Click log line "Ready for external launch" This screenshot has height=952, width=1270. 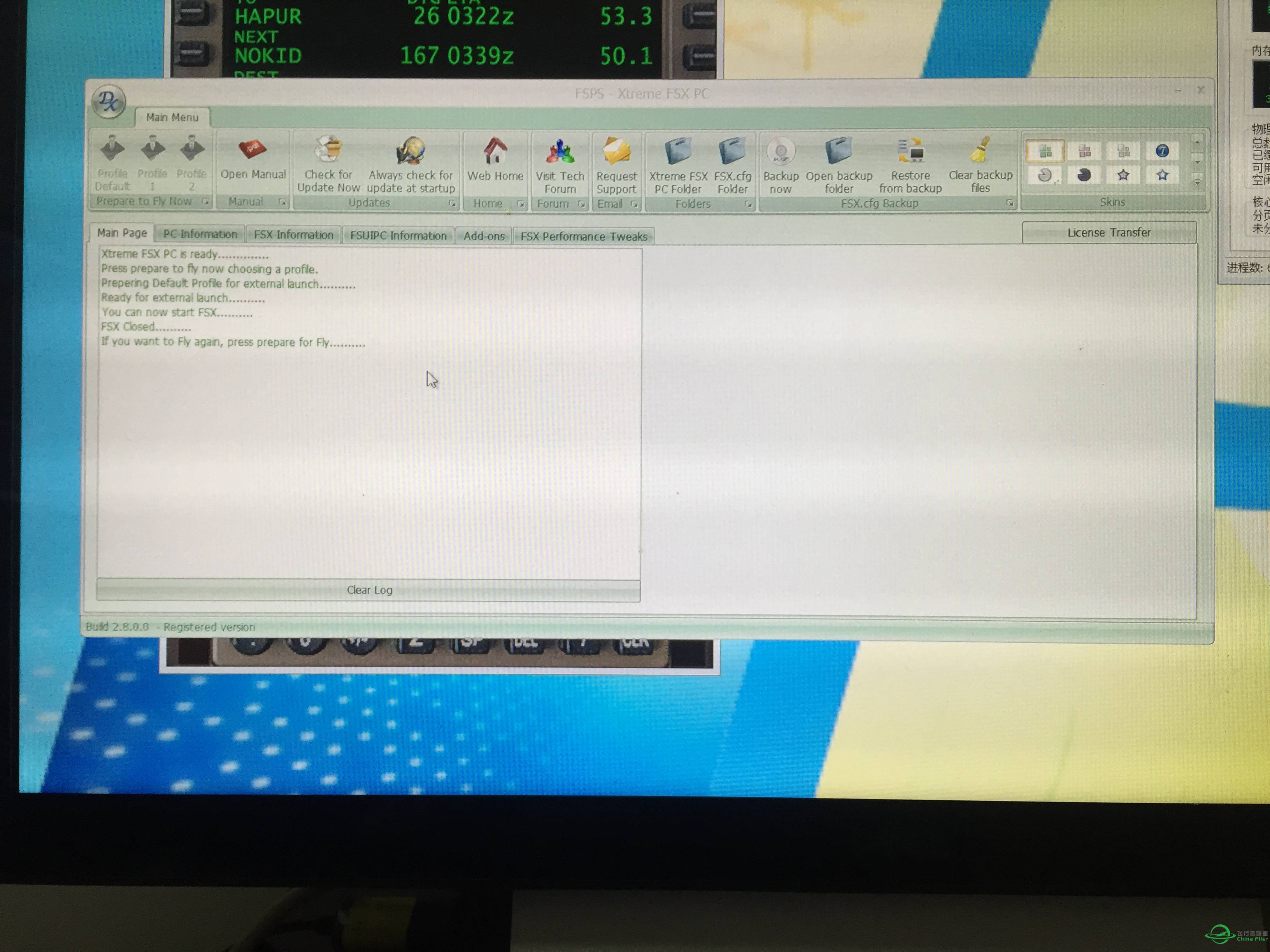tap(182, 298)
